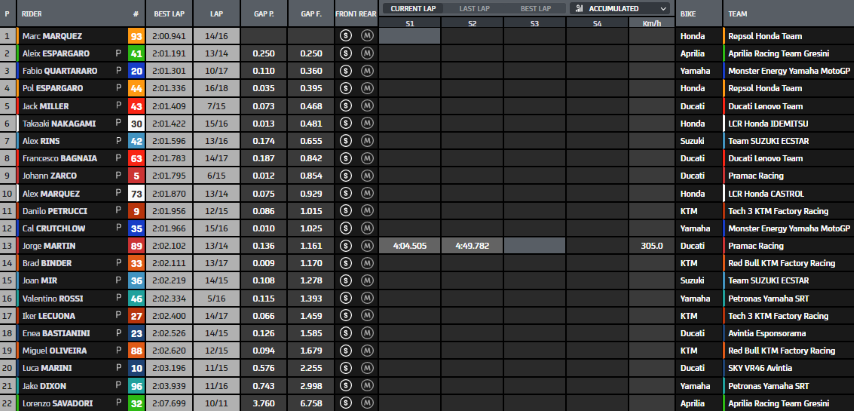The image size is (854, 411).
Task: Click front tyre icon for Lorenzo Savadori
Action: (345, 403)
